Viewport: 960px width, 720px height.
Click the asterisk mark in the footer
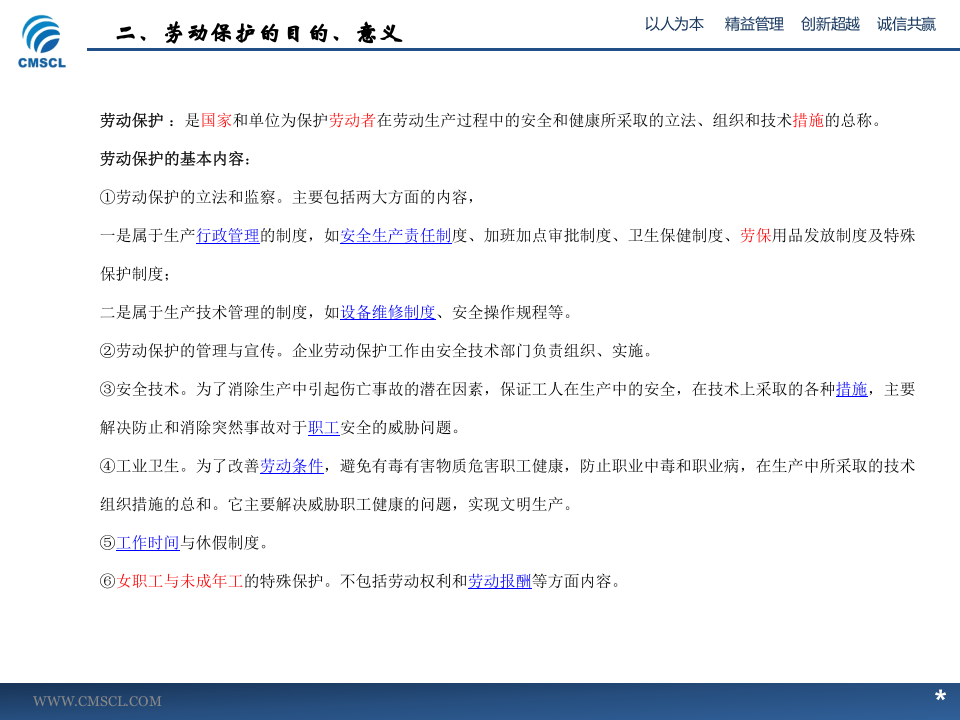point(940,696)
